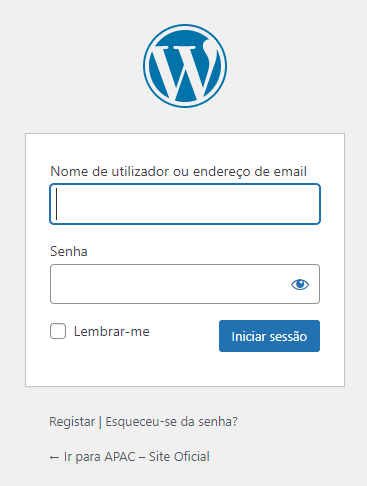Click the text cursor in the username field
Screen dimensions: 367x486
(x=57, y=204)
